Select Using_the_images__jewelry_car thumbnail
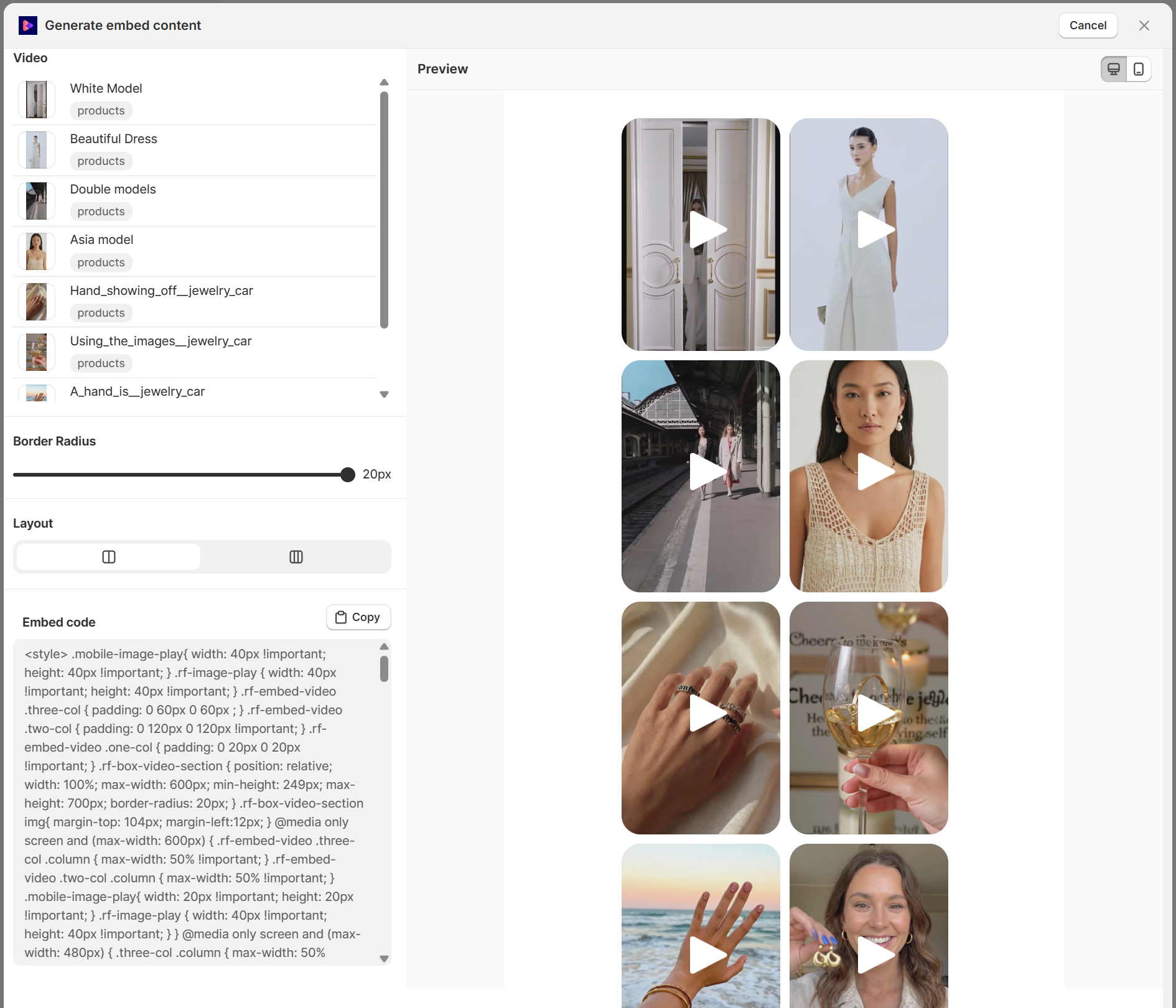This screenshot has width=1176, height=1008. click(x=37, y=352)
